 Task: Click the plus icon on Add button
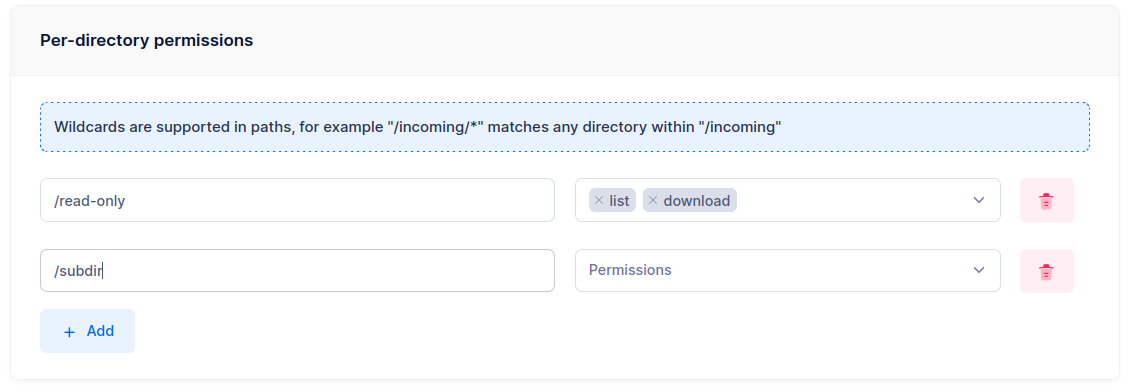pos(69,332)
